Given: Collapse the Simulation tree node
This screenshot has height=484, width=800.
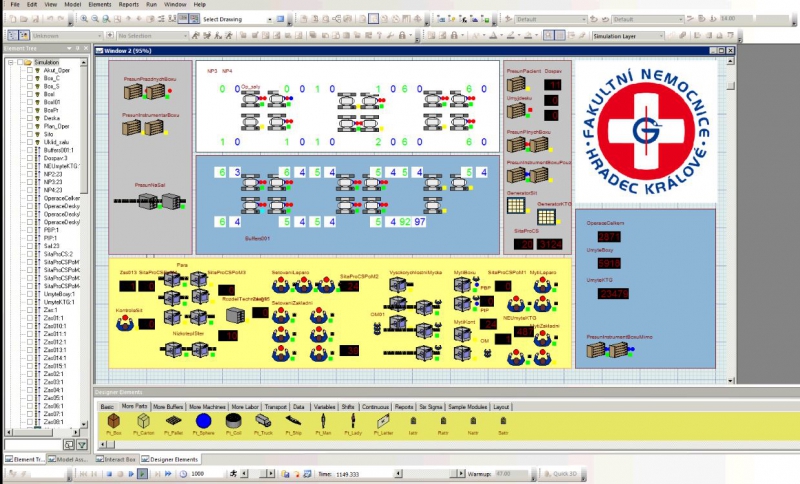Looking at the screenshot, I should pyautogui.click(x=8, y=62).
